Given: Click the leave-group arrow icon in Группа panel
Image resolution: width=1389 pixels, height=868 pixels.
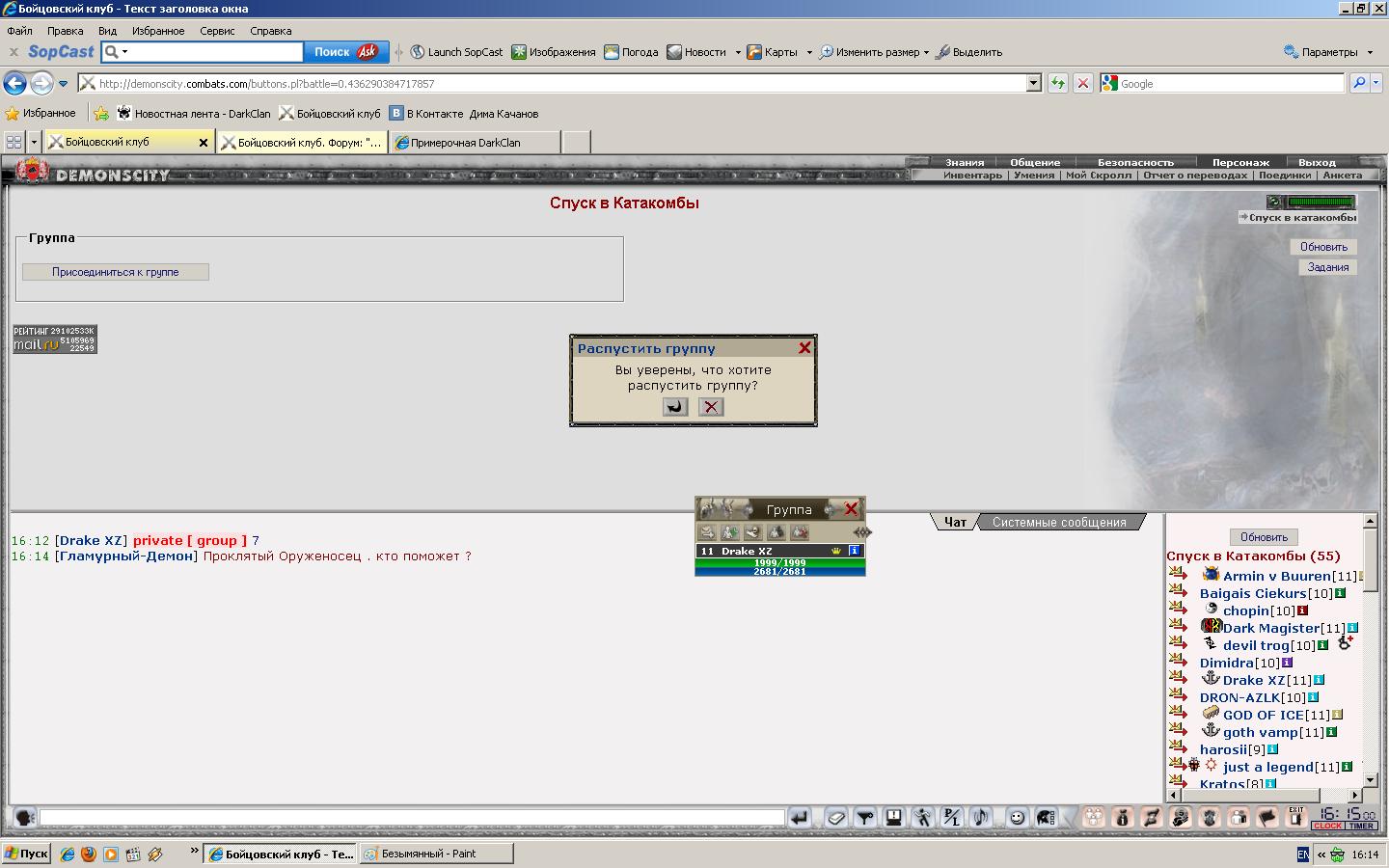Looking at the screenshot, I should 707,532.
